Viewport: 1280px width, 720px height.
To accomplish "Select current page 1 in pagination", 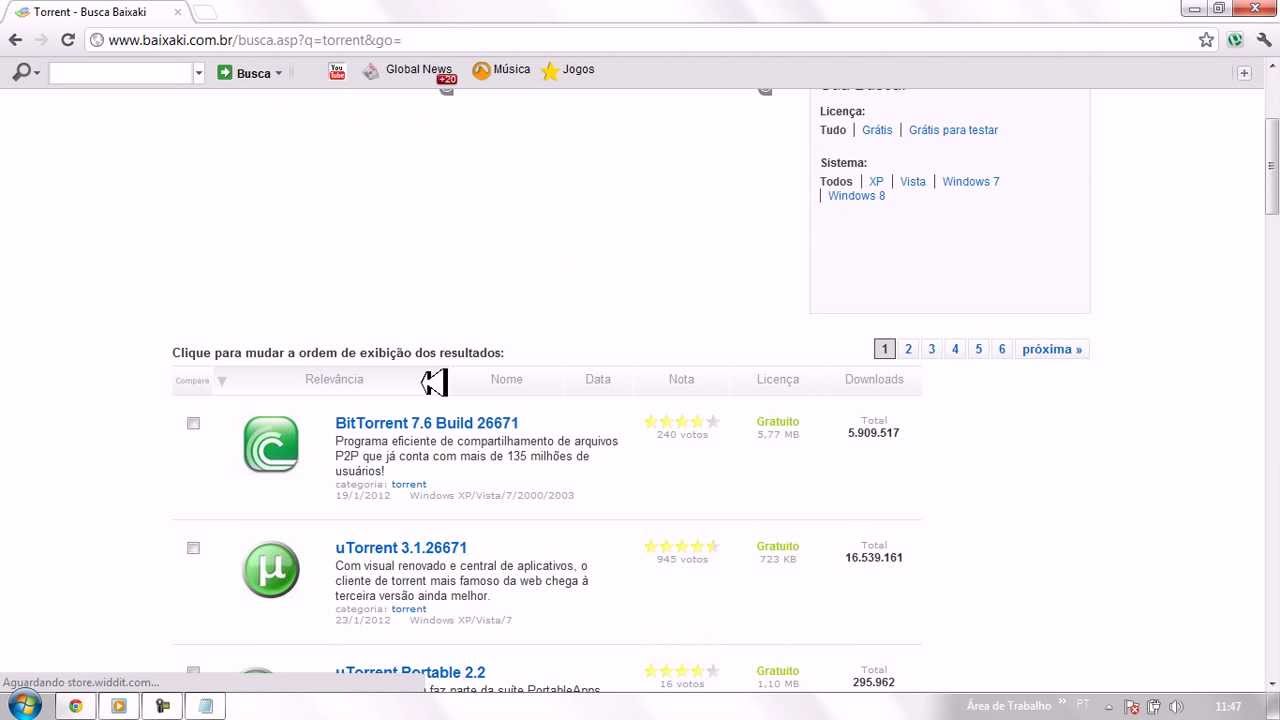I will point(884,349).
